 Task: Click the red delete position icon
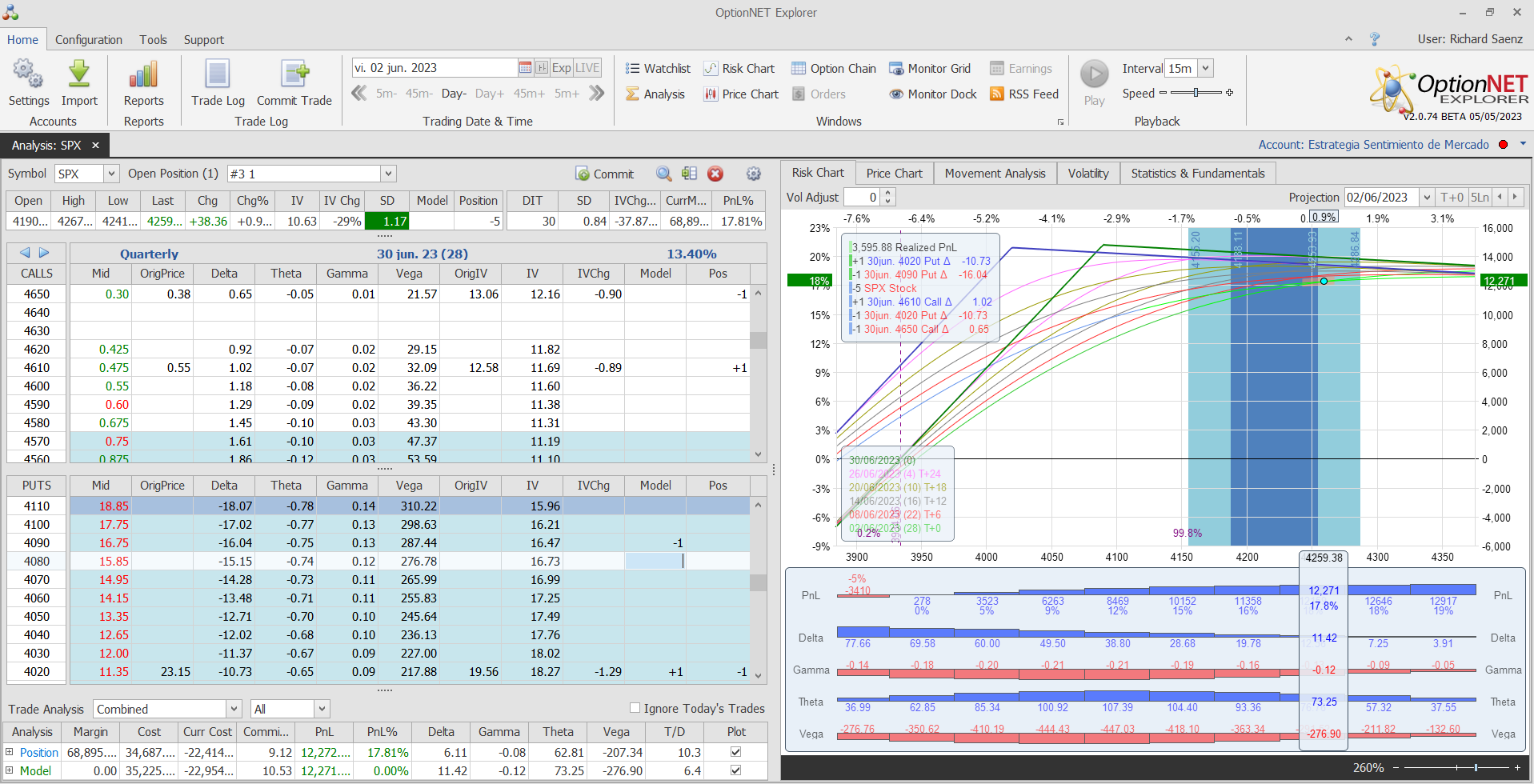tap(715, 174)
